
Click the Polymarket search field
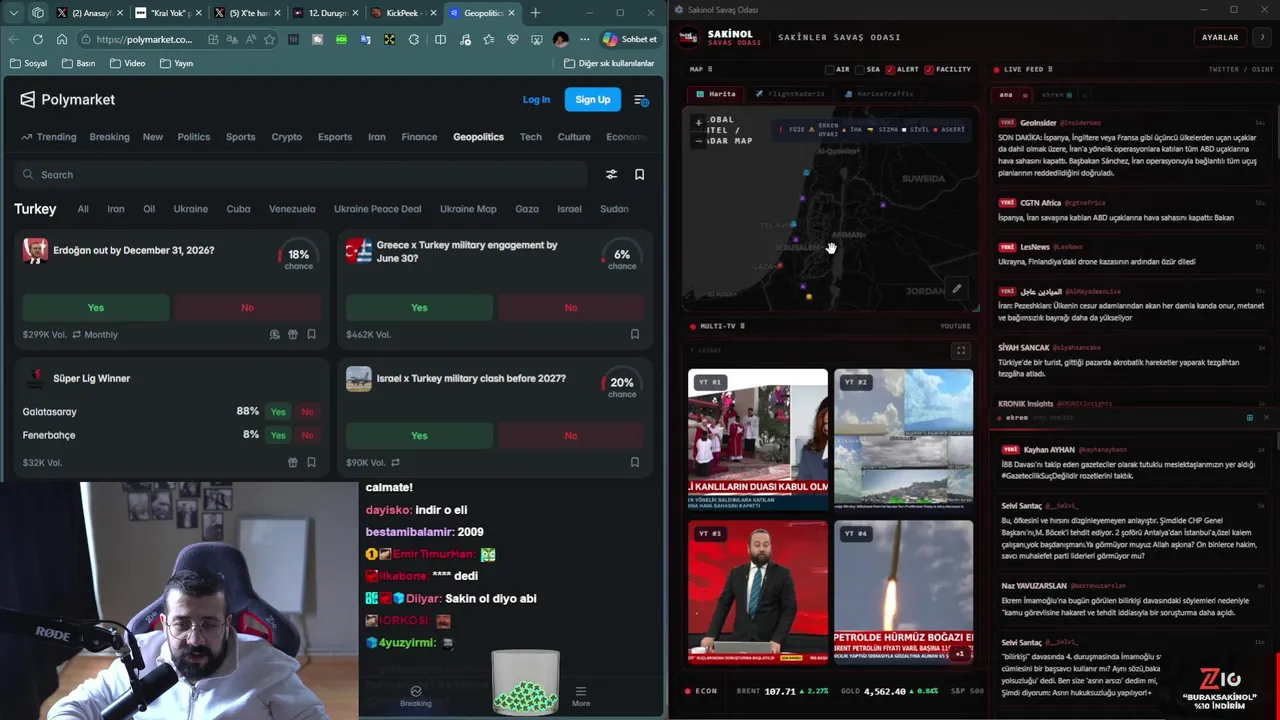[301, 174]
